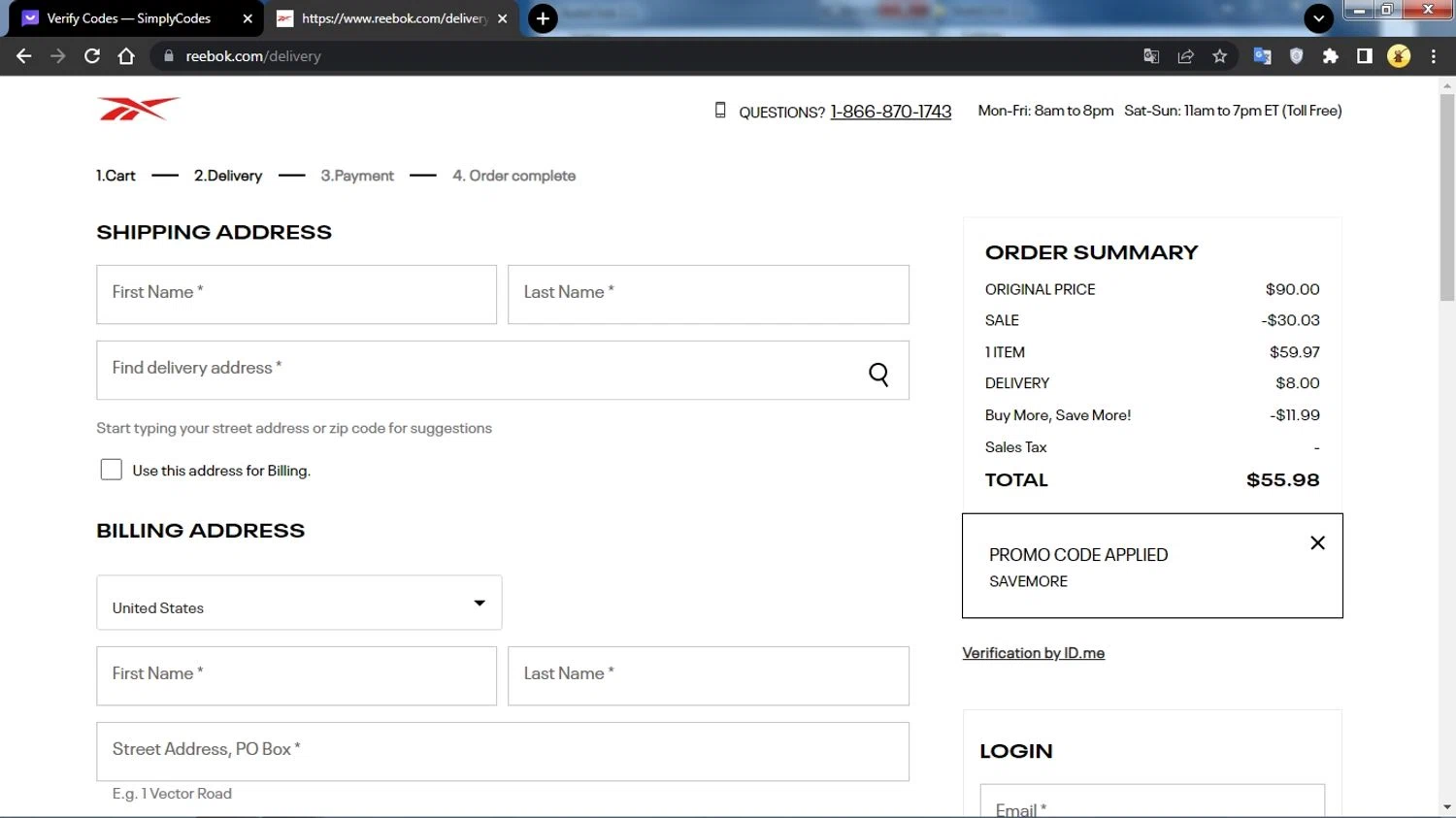This screenshot has height=818, width=1456.
Task: Click the scrollbar up arrow
Action: [x=1447, y=86]
